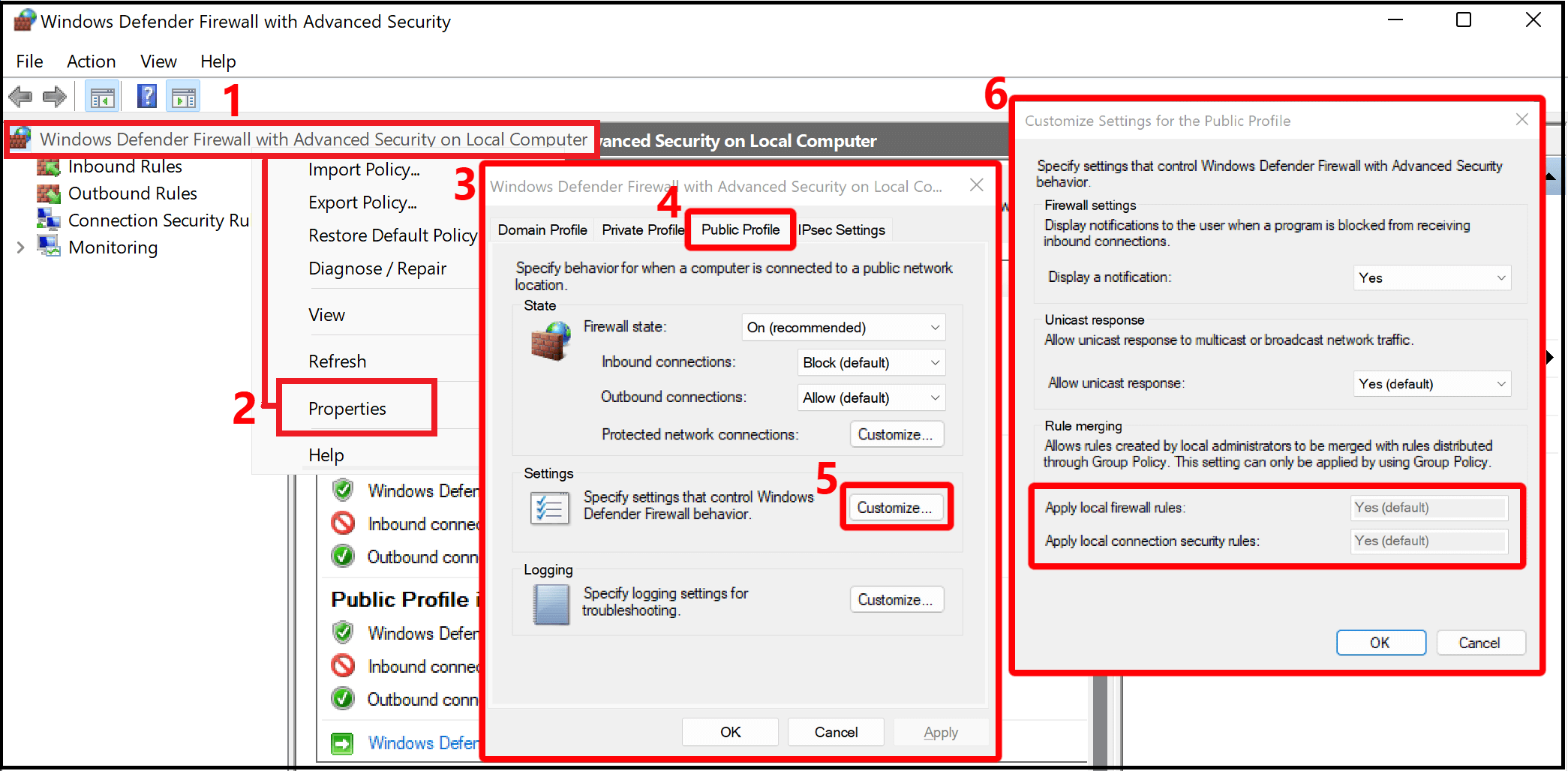Open Connection Security Rules via its icon
The image size is (1568, 771).
tap(48, 220)
